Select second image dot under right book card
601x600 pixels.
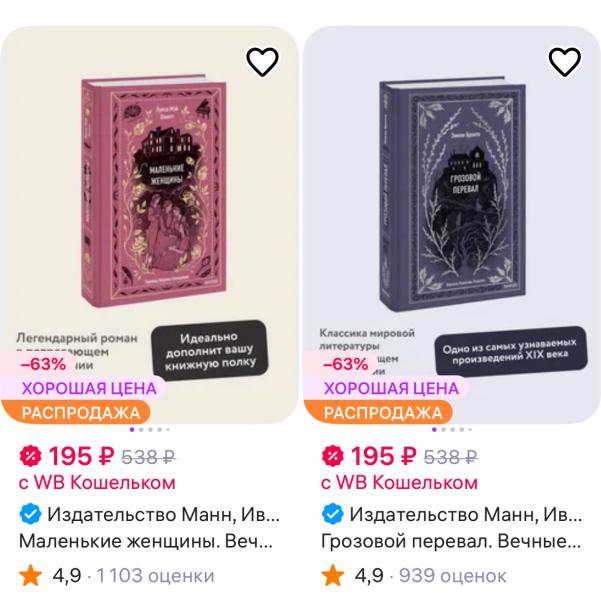click(443, 429)
